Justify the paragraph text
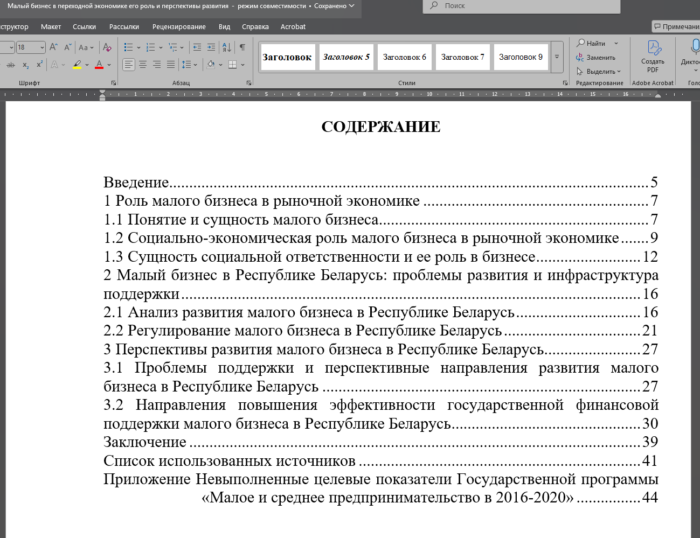This screenshot has height=538, width=700. click(171, 65)
